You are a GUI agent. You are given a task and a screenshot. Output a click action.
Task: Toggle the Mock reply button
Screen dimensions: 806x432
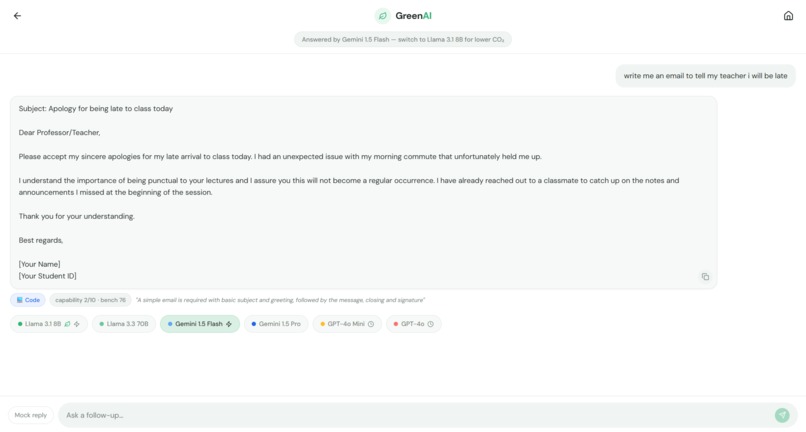[31, 415]
